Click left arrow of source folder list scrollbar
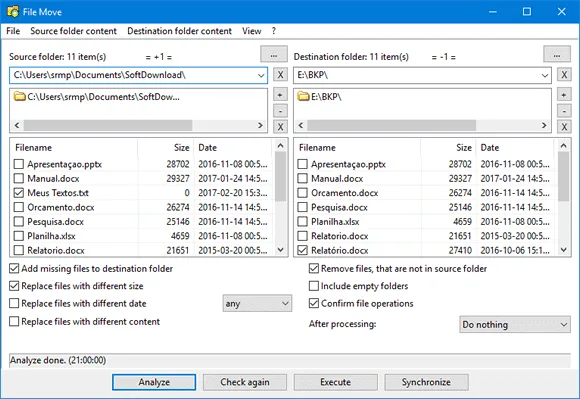The height and width of the screenshot is (399, 580). 17,125
